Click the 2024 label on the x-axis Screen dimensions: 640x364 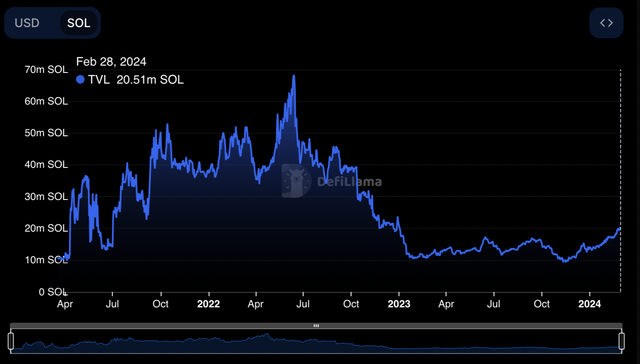pyautogui.click(x=589, y=304)
